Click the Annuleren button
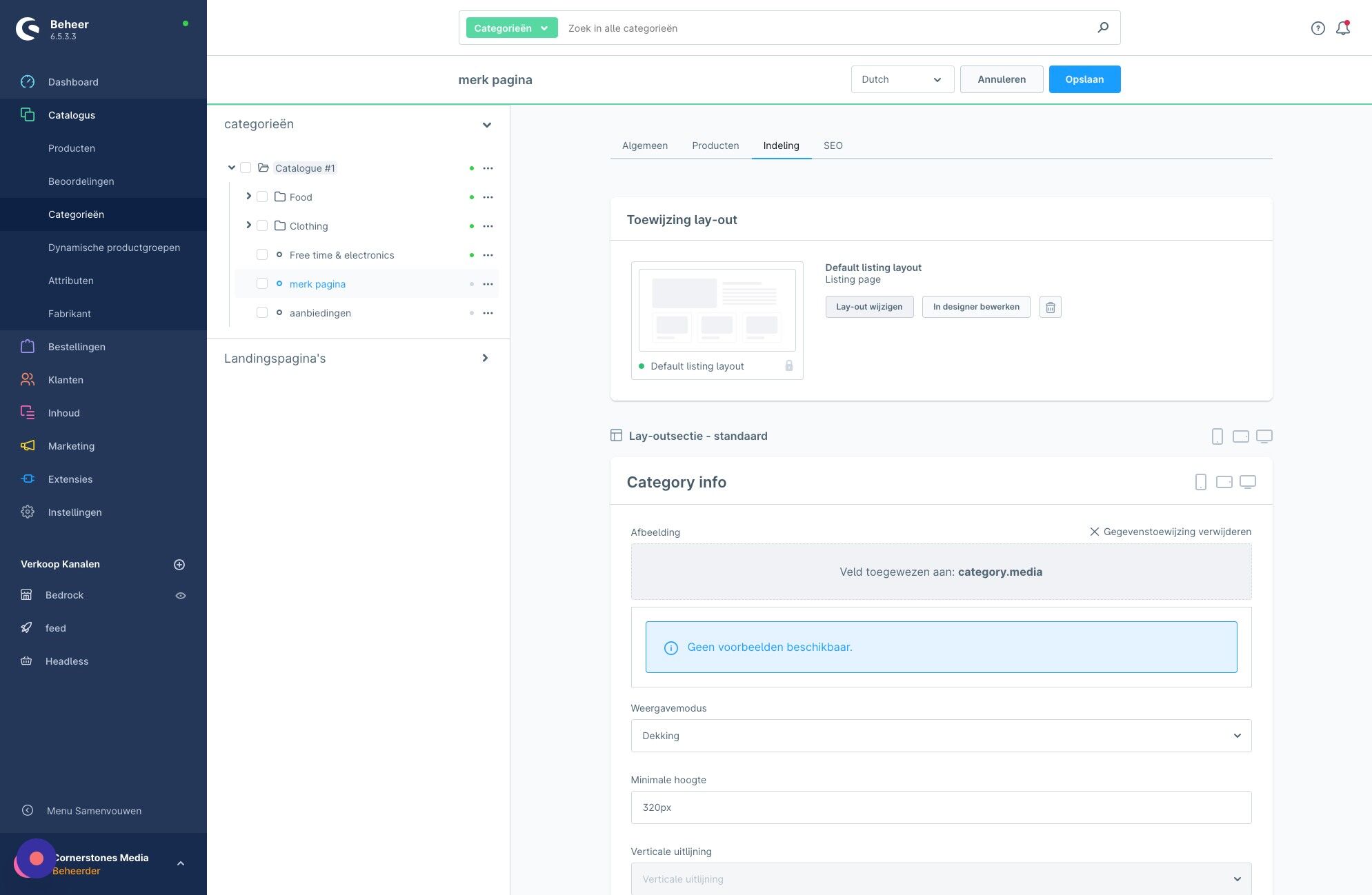The width and height of the screenshot is (1372, 895). 1002,79
